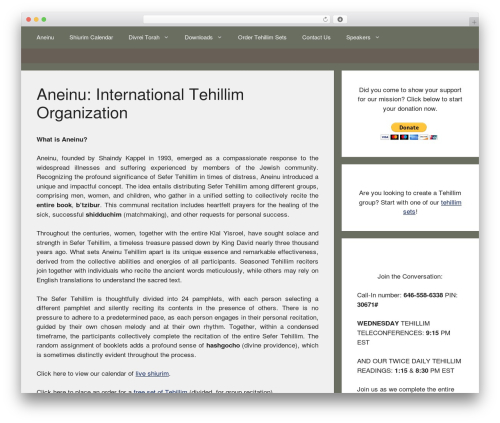
Task: Click the call-in number 646-558-6338
Action: click(x=423, y=295)
